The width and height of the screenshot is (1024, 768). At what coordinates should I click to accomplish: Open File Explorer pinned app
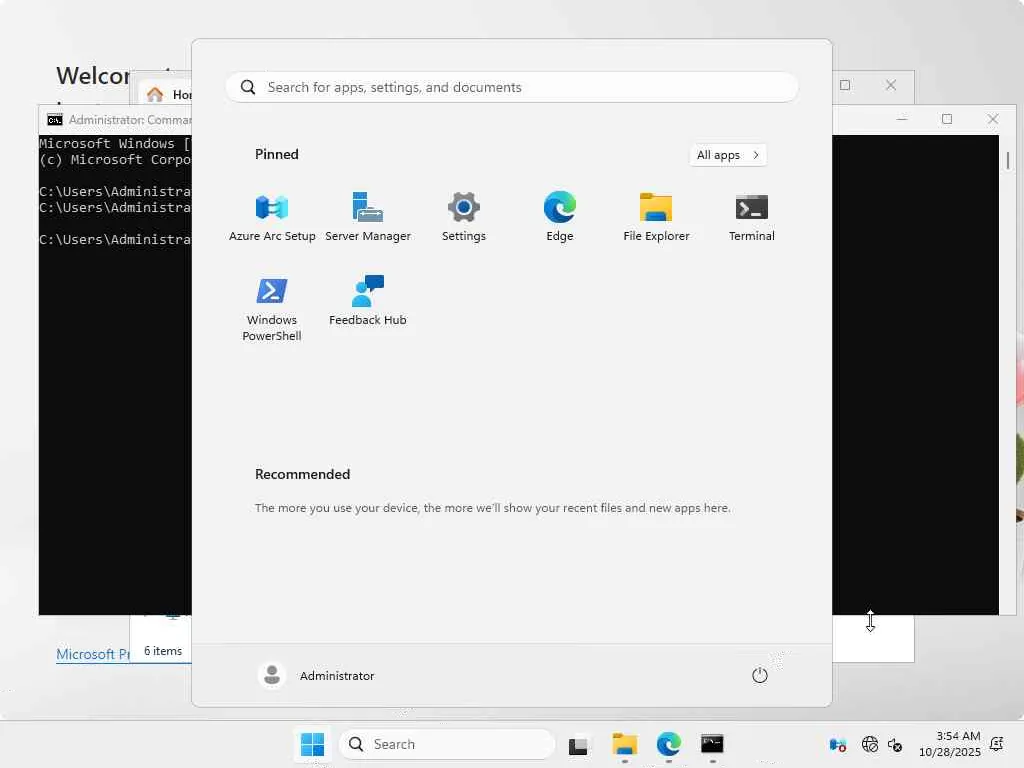(x=656, y=217)
